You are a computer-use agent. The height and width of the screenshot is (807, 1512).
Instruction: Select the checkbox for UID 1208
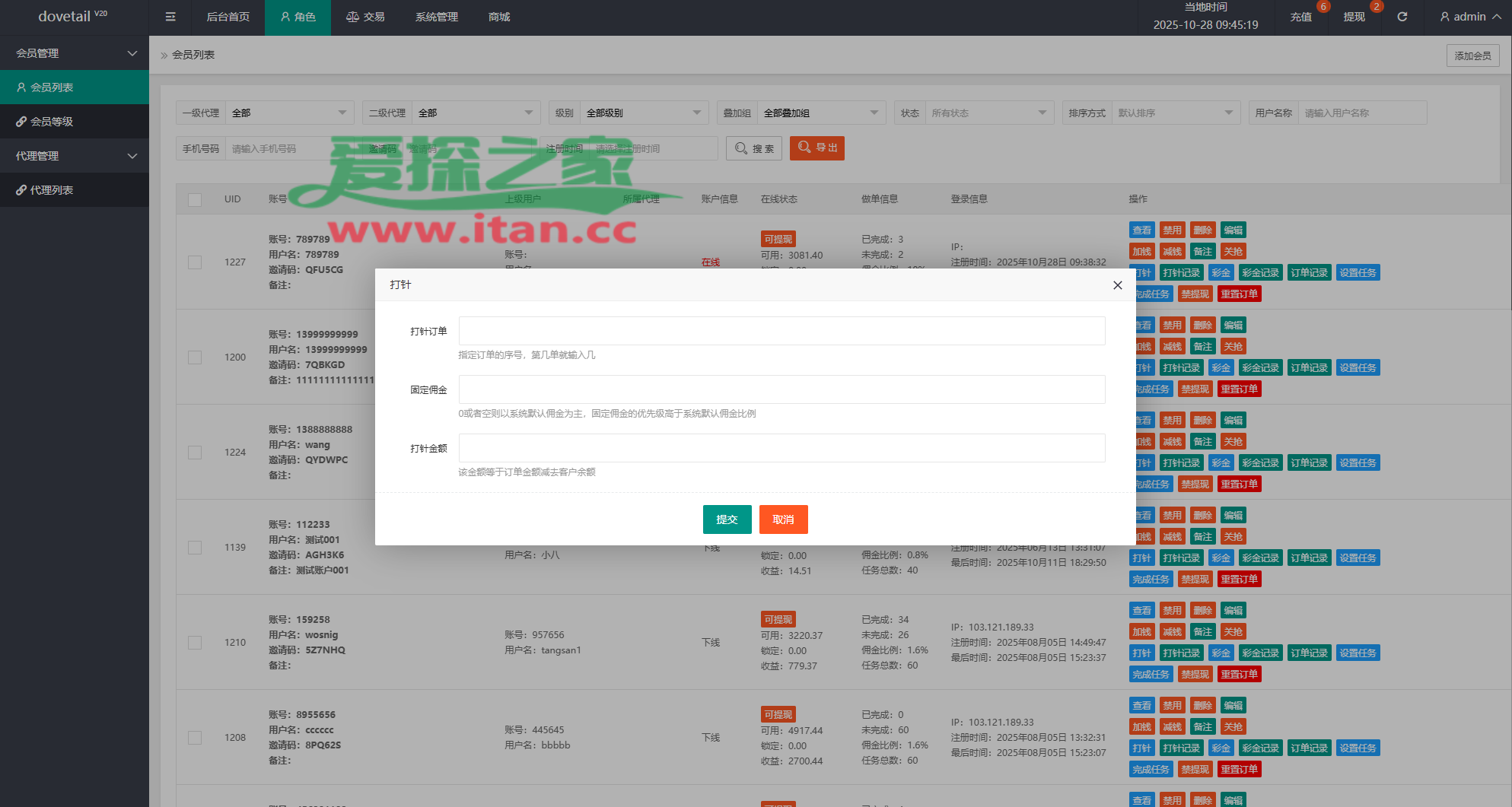pyautogui.click(x=195, y=738)
